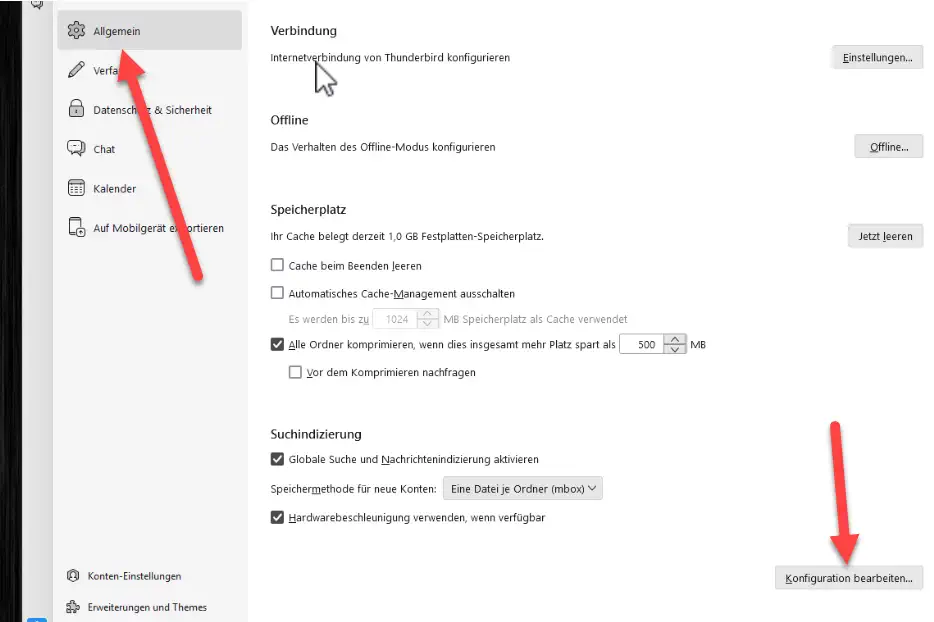
Task: Click the Jetzt leeren button
Action: (x=885, y=236)
